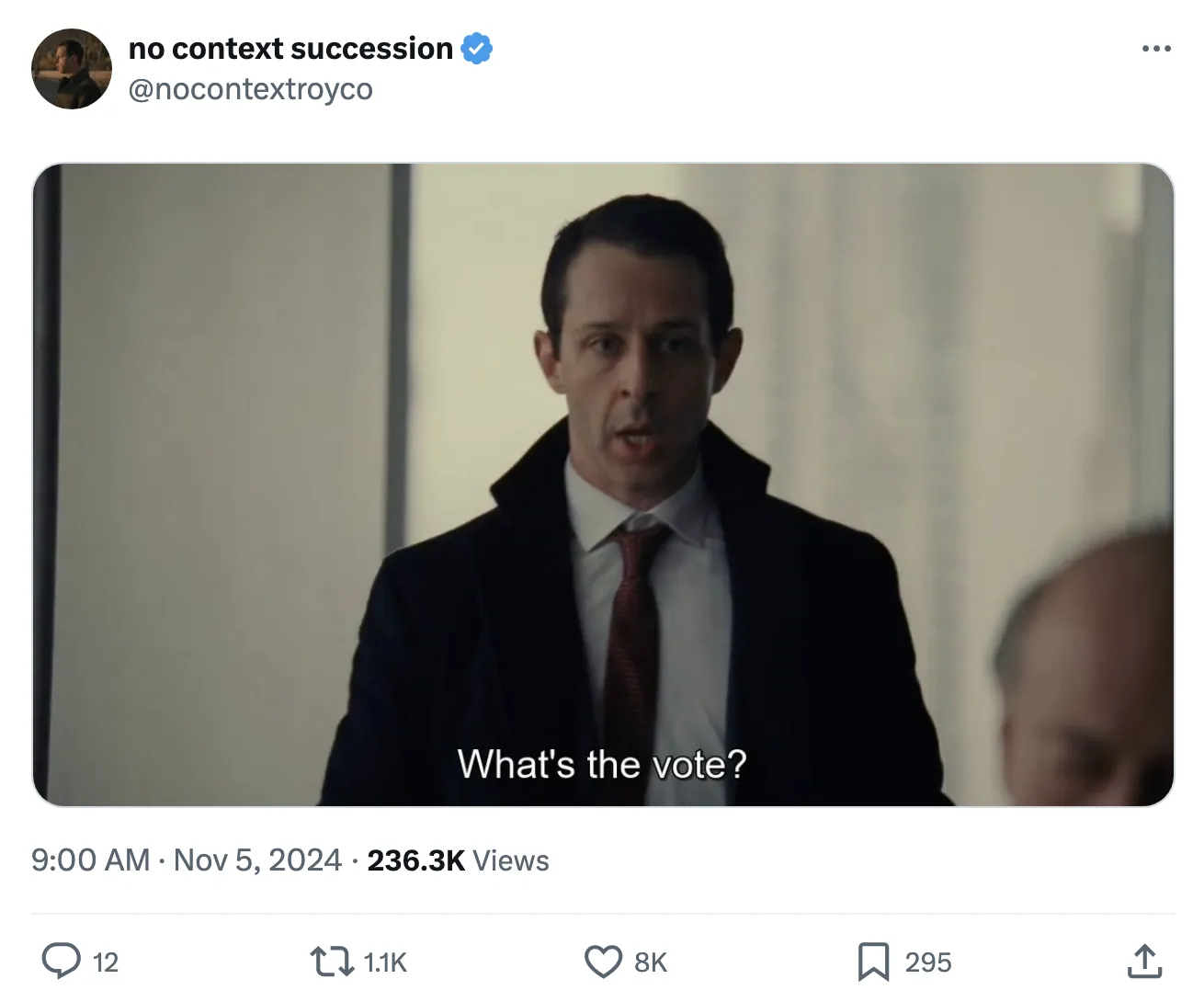
Task: Click the heart icon to like
Action: point(603,962)
